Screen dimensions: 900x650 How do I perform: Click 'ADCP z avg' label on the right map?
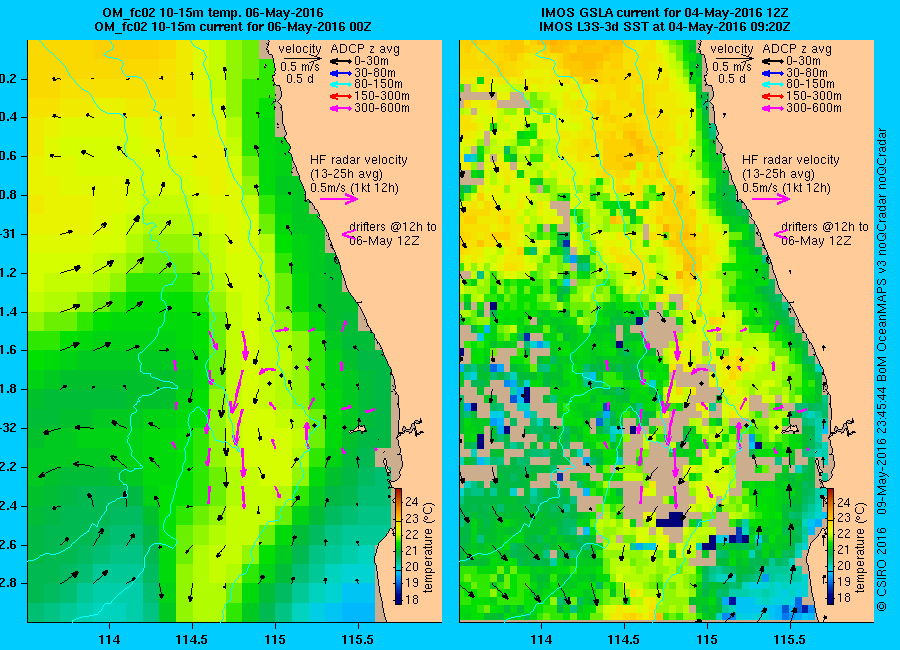[x=797, y=49]
